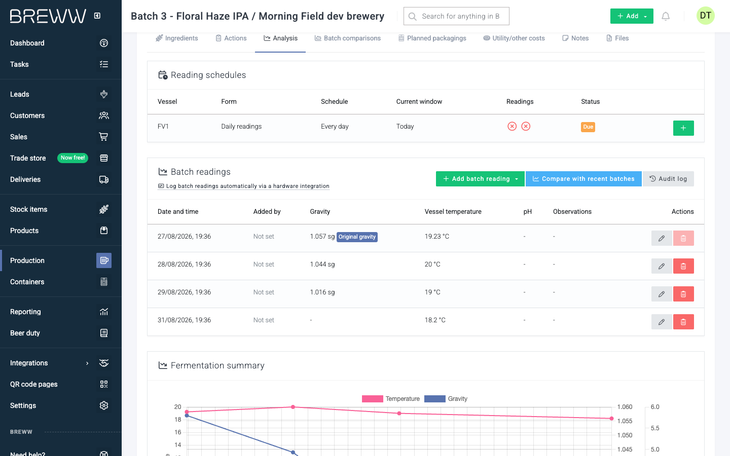This screenshot has height=456, width=730.
Task: Click the first missed reading indicator for FV1
Action: pyautogui.click(x=512, y=126)
